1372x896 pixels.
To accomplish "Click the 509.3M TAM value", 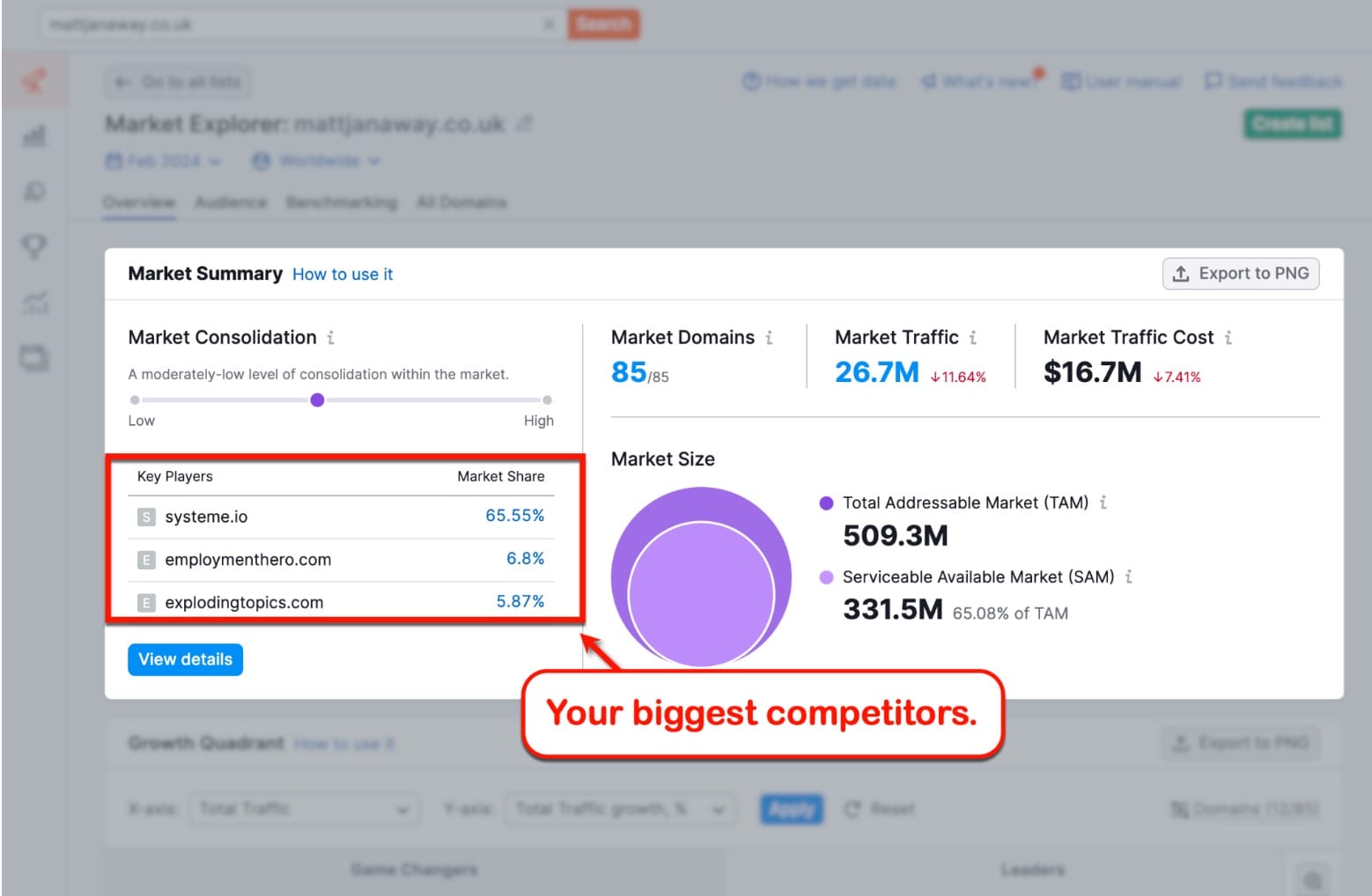I will pos(896,535).
